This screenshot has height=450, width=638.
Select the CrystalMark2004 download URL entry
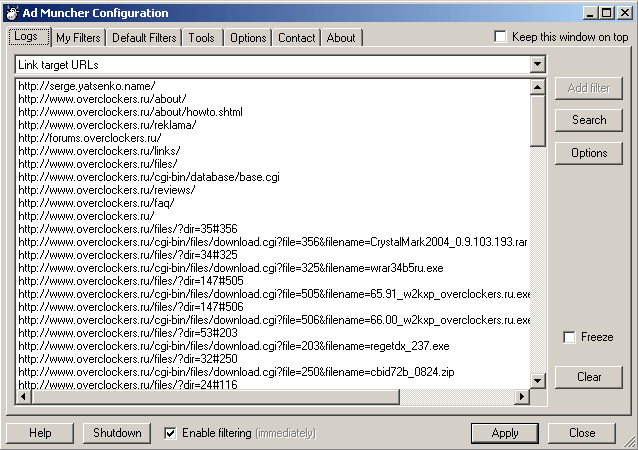point(273,242)
